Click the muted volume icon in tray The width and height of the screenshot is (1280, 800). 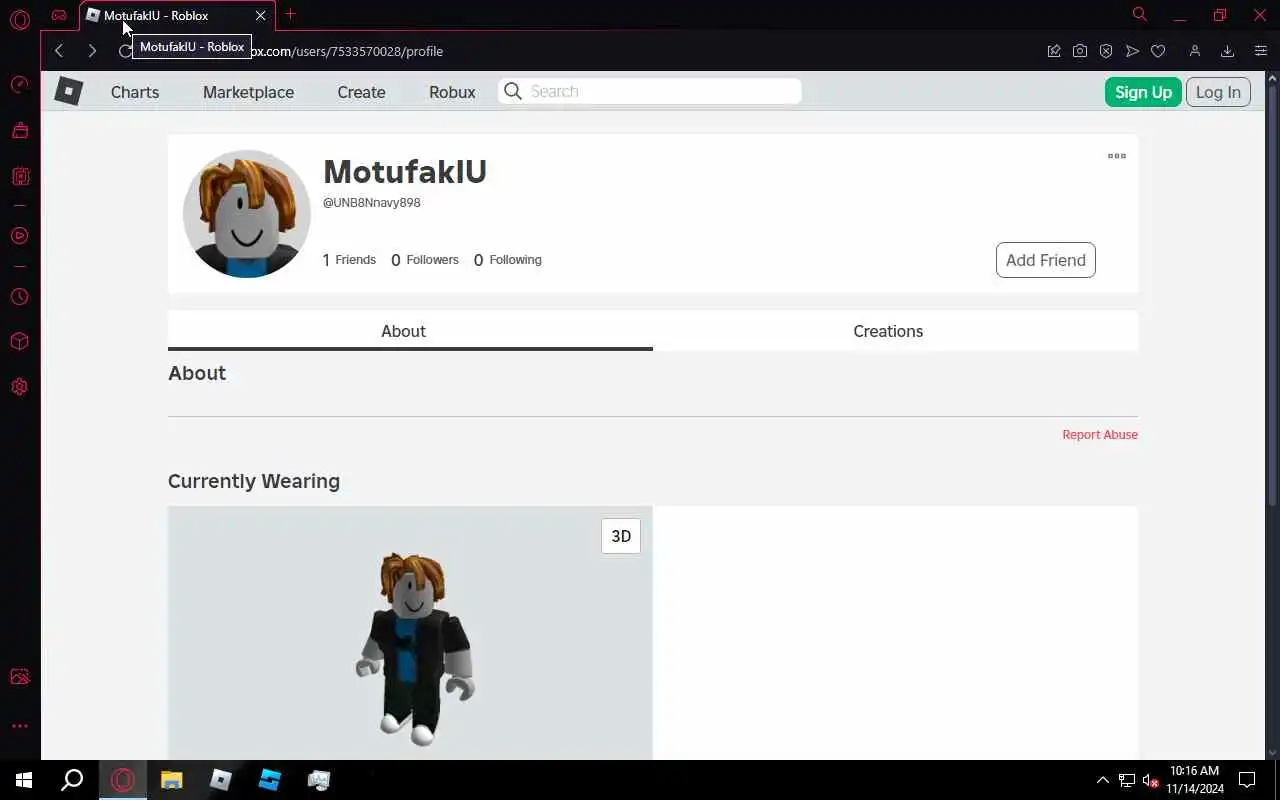pos(1150,780)
